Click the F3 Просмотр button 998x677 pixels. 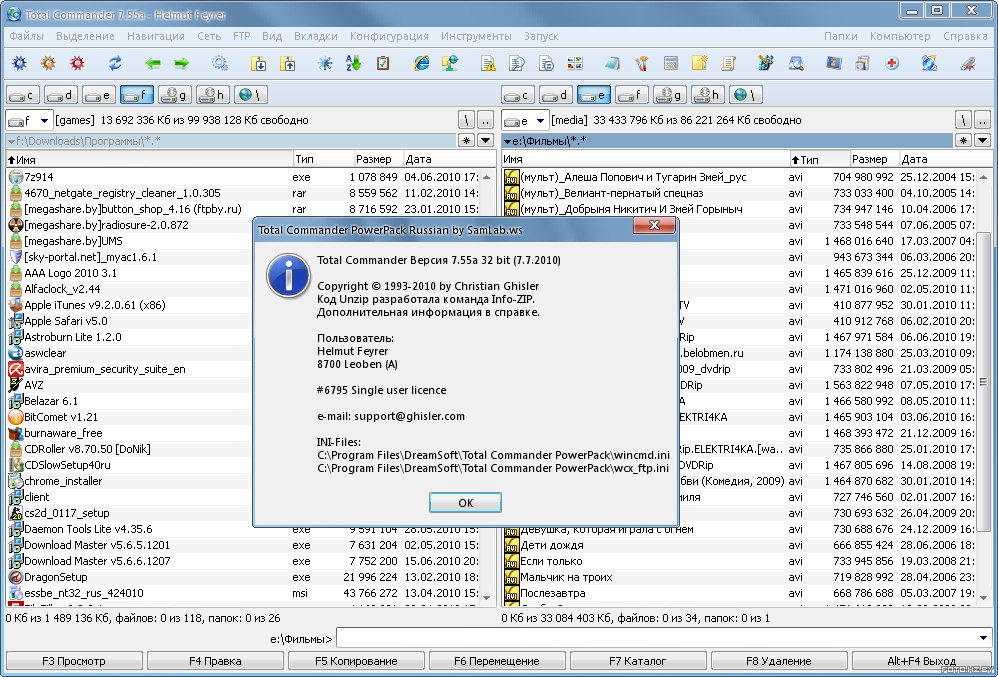click(74, 661)
